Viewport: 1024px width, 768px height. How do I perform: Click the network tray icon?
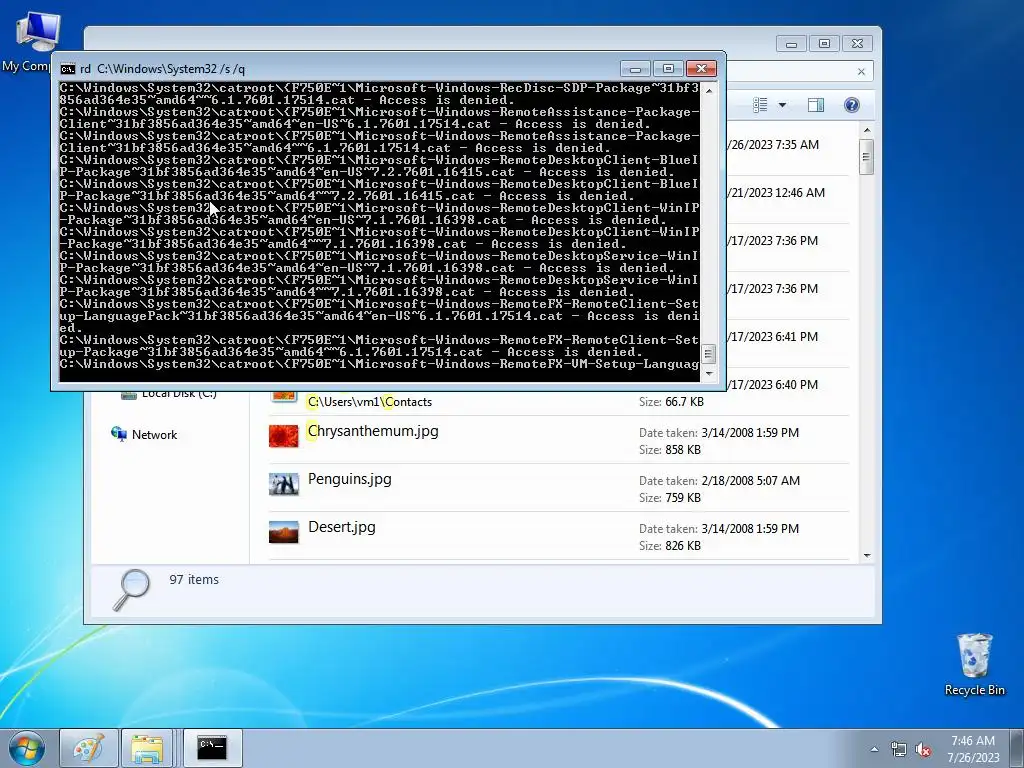pyautogui.click(x=899, y=749)
